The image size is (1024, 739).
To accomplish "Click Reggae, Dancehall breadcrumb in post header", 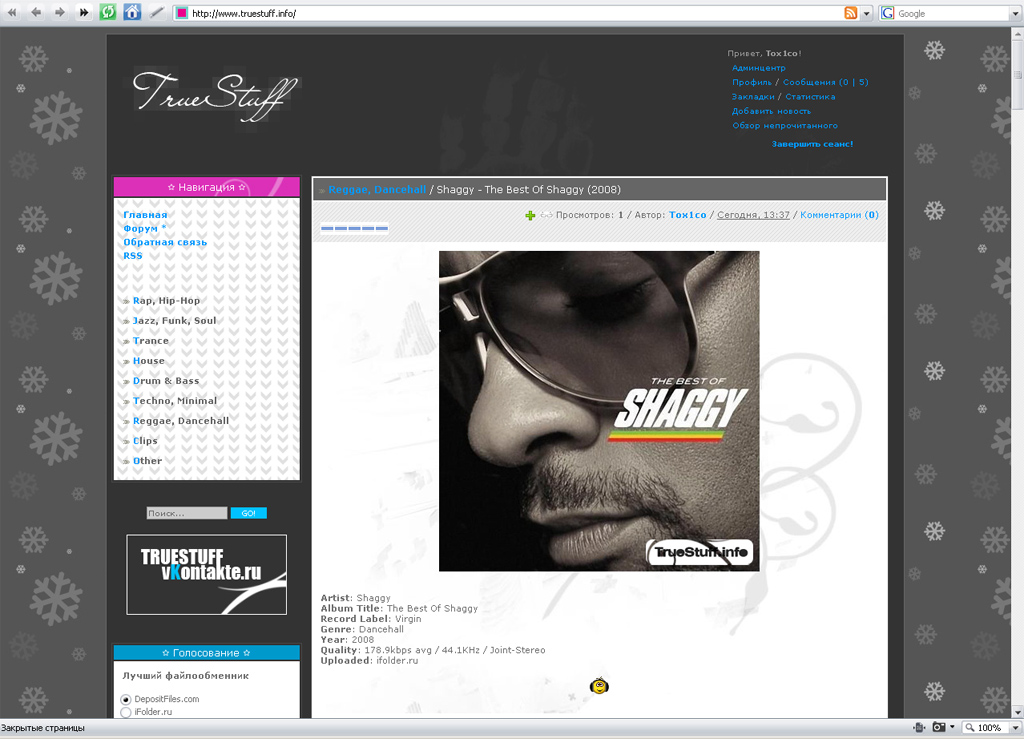I will coord(377,189).
